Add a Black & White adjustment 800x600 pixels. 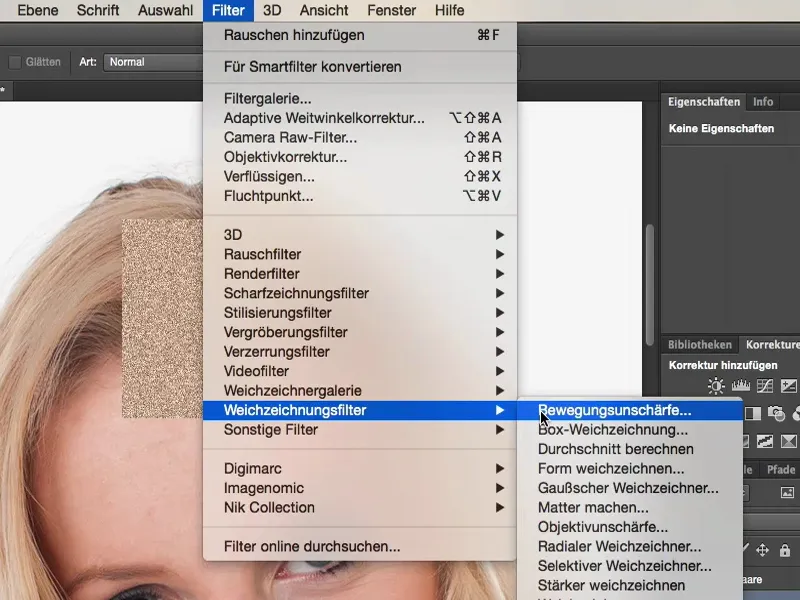(753, 413)
